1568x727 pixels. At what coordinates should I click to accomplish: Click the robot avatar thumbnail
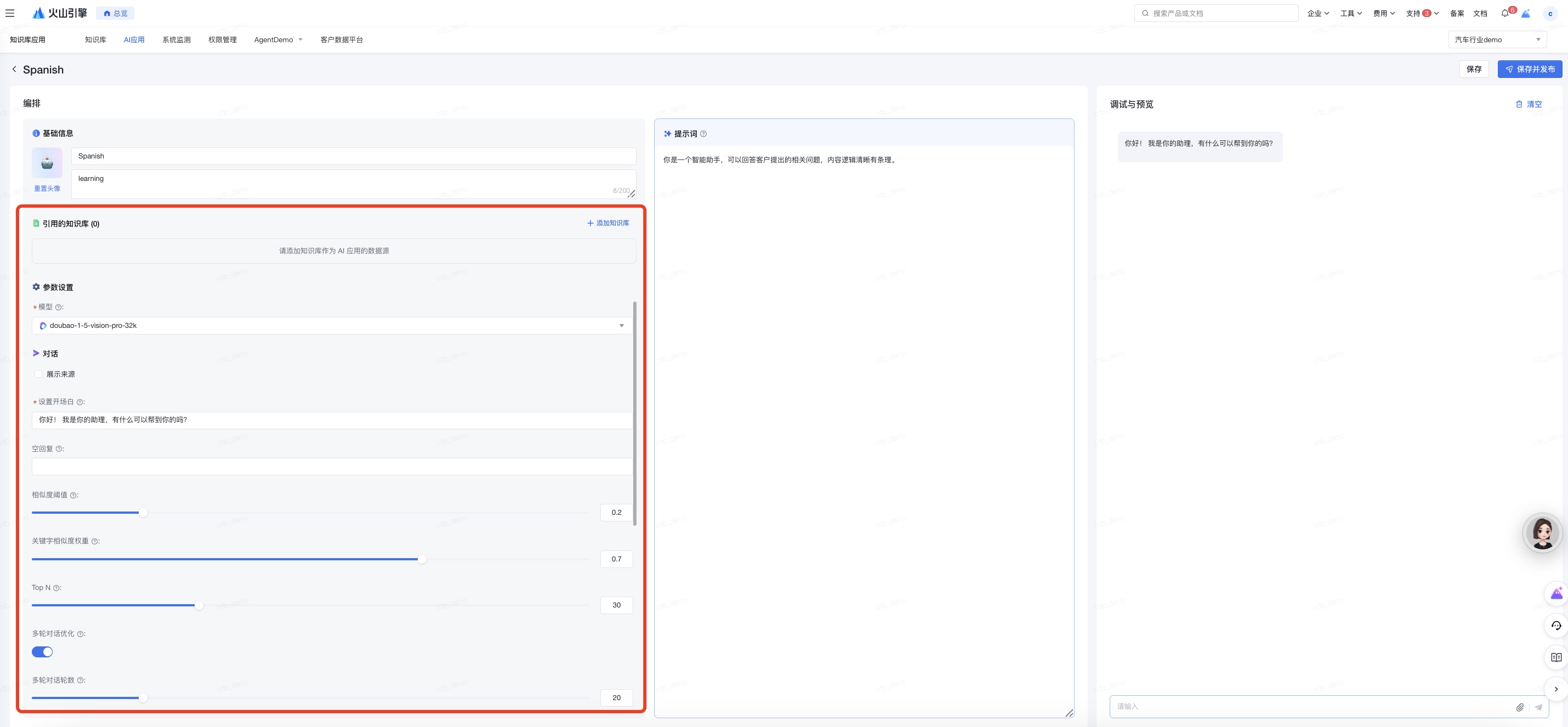pos(47,163)
